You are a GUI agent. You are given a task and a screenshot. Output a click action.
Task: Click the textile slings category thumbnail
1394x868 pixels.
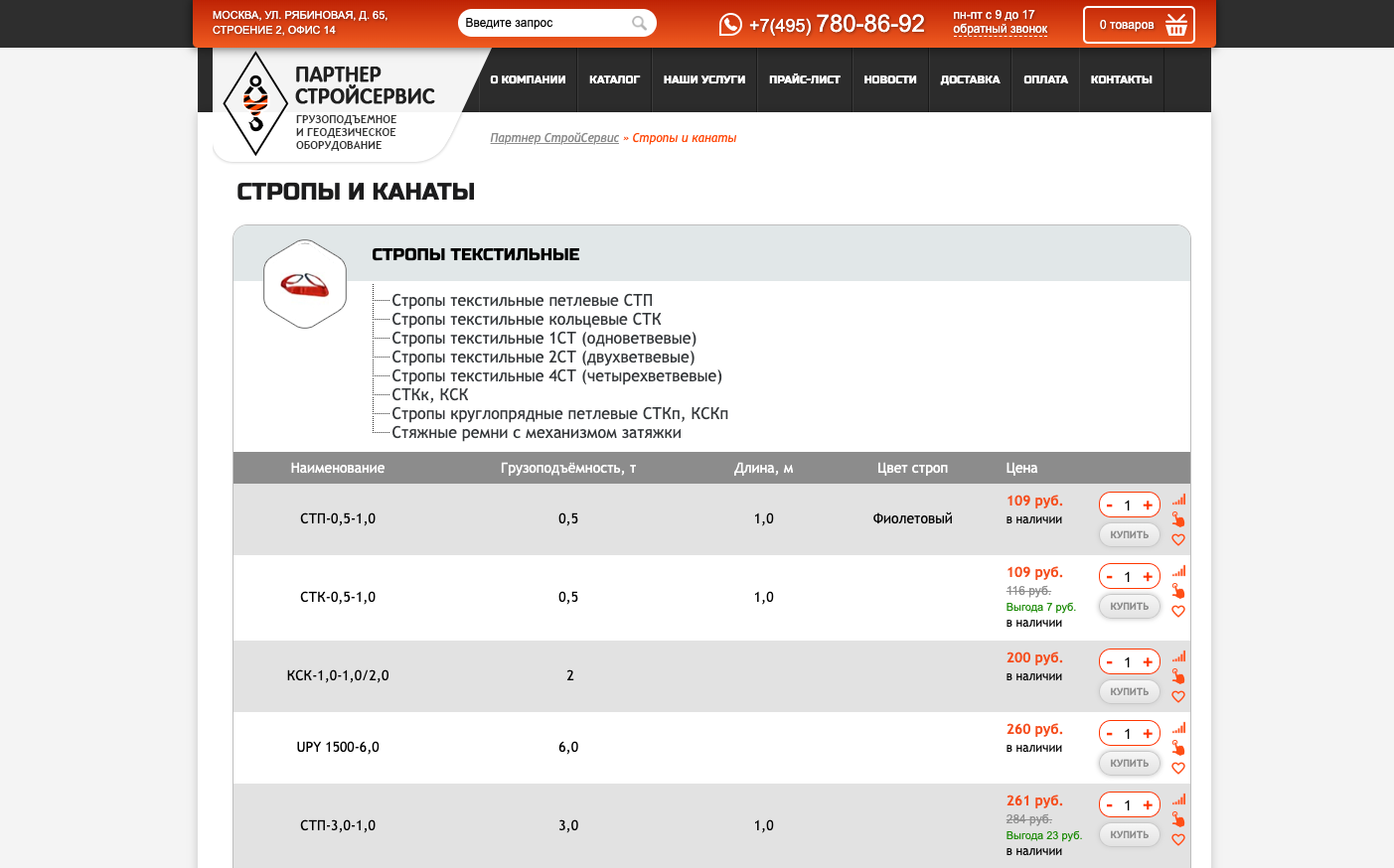click(x=305, y=284)
